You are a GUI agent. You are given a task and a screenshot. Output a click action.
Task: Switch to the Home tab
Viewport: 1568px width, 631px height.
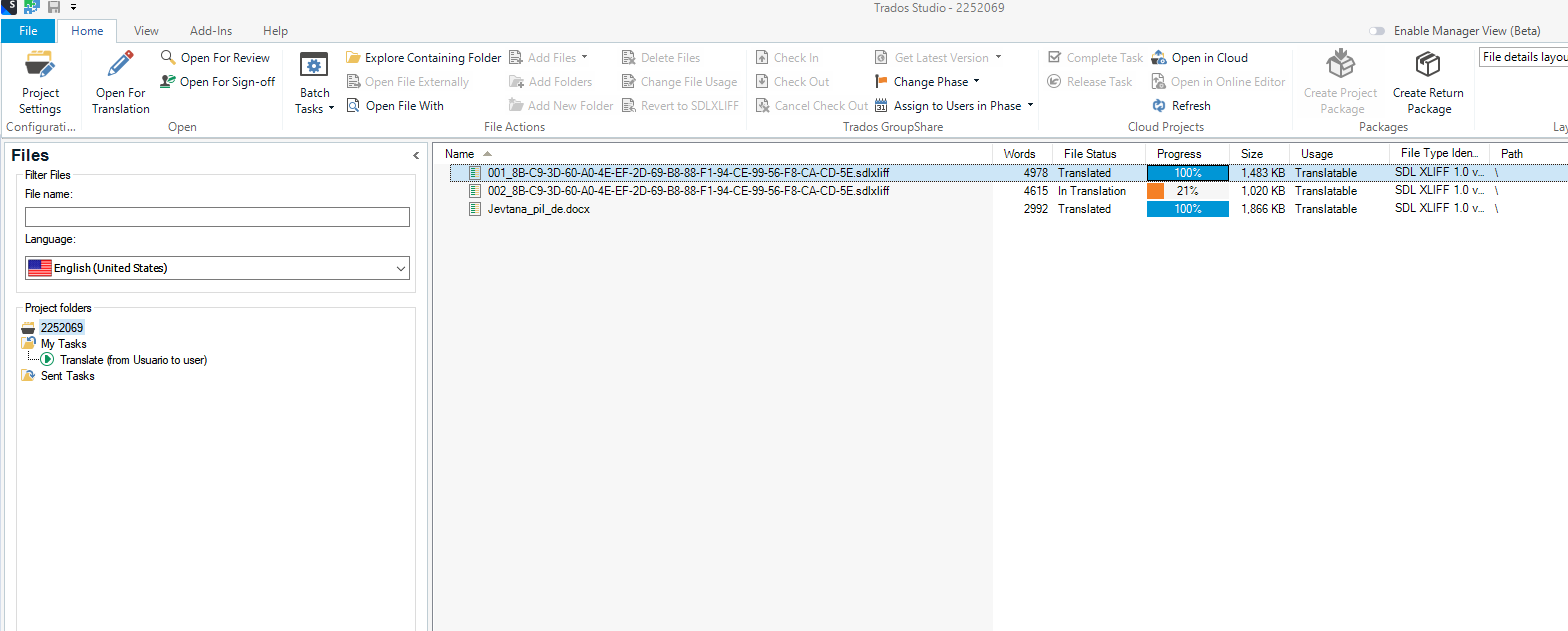click(x=87, y=31)
